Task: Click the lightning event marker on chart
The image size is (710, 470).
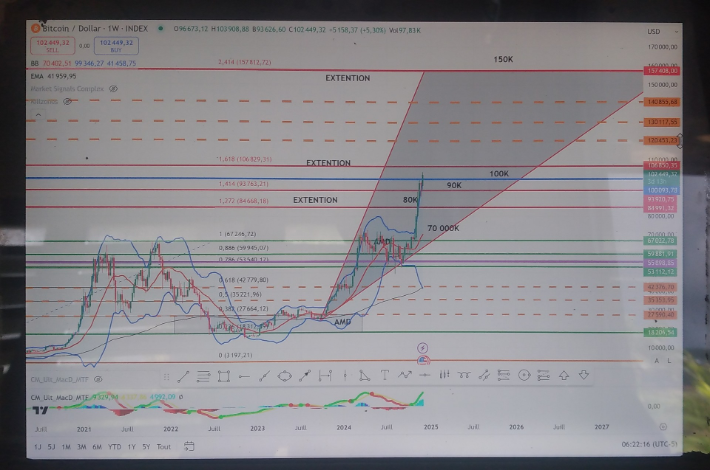Action: pos(422,348)
